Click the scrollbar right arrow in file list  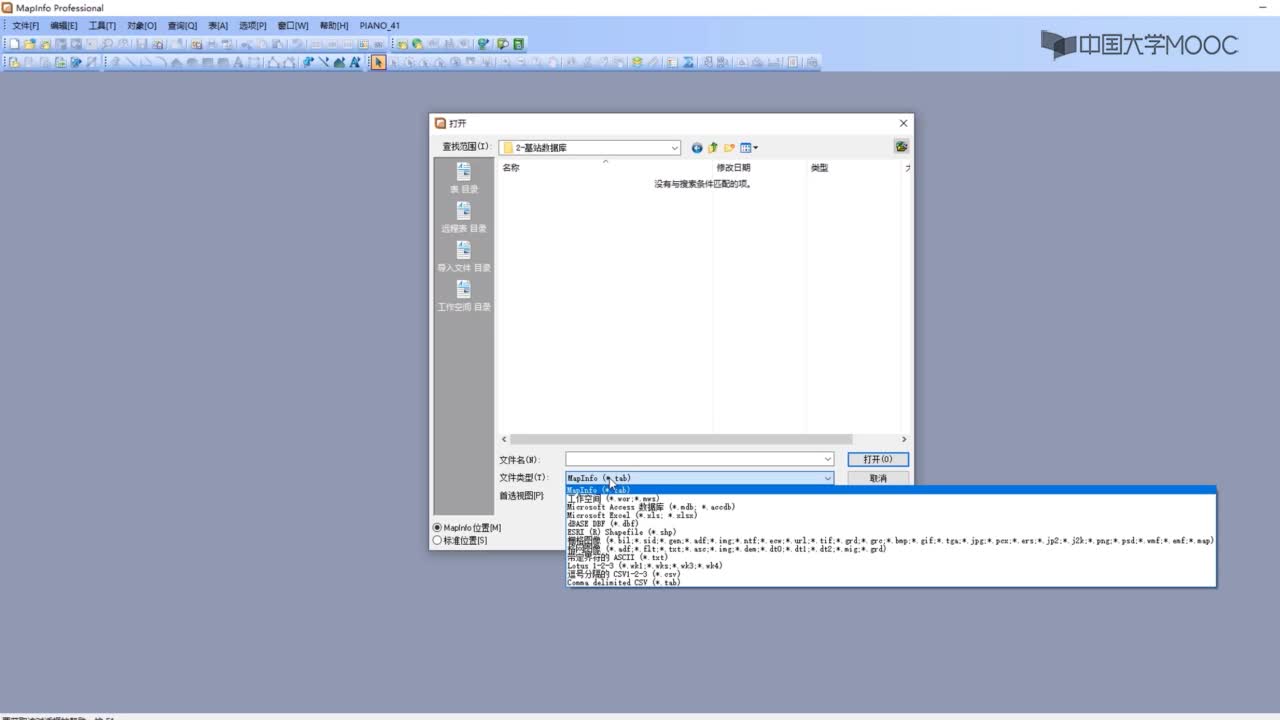click(904, 439)
